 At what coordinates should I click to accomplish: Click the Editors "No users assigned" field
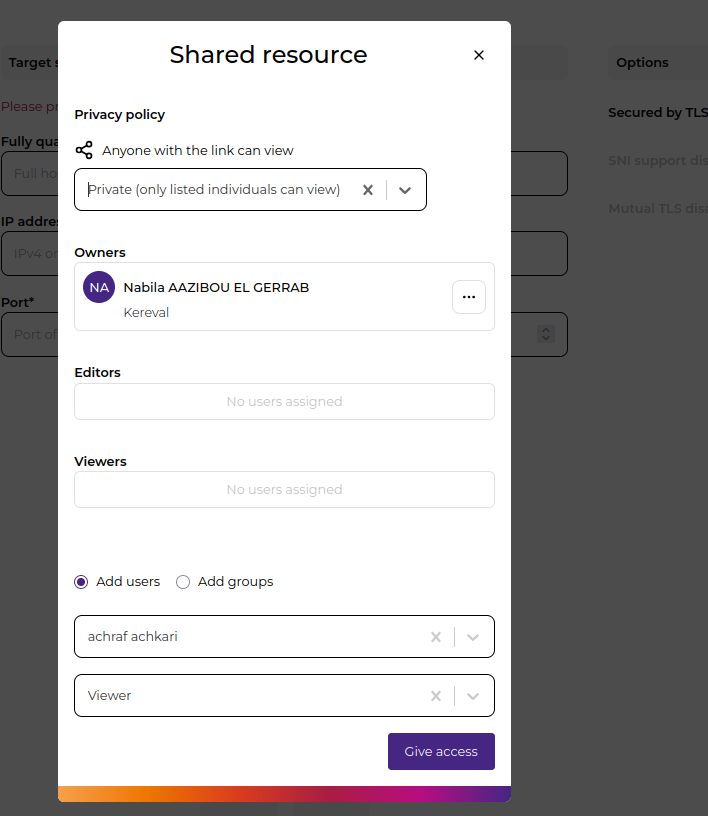tap(284, 401)
